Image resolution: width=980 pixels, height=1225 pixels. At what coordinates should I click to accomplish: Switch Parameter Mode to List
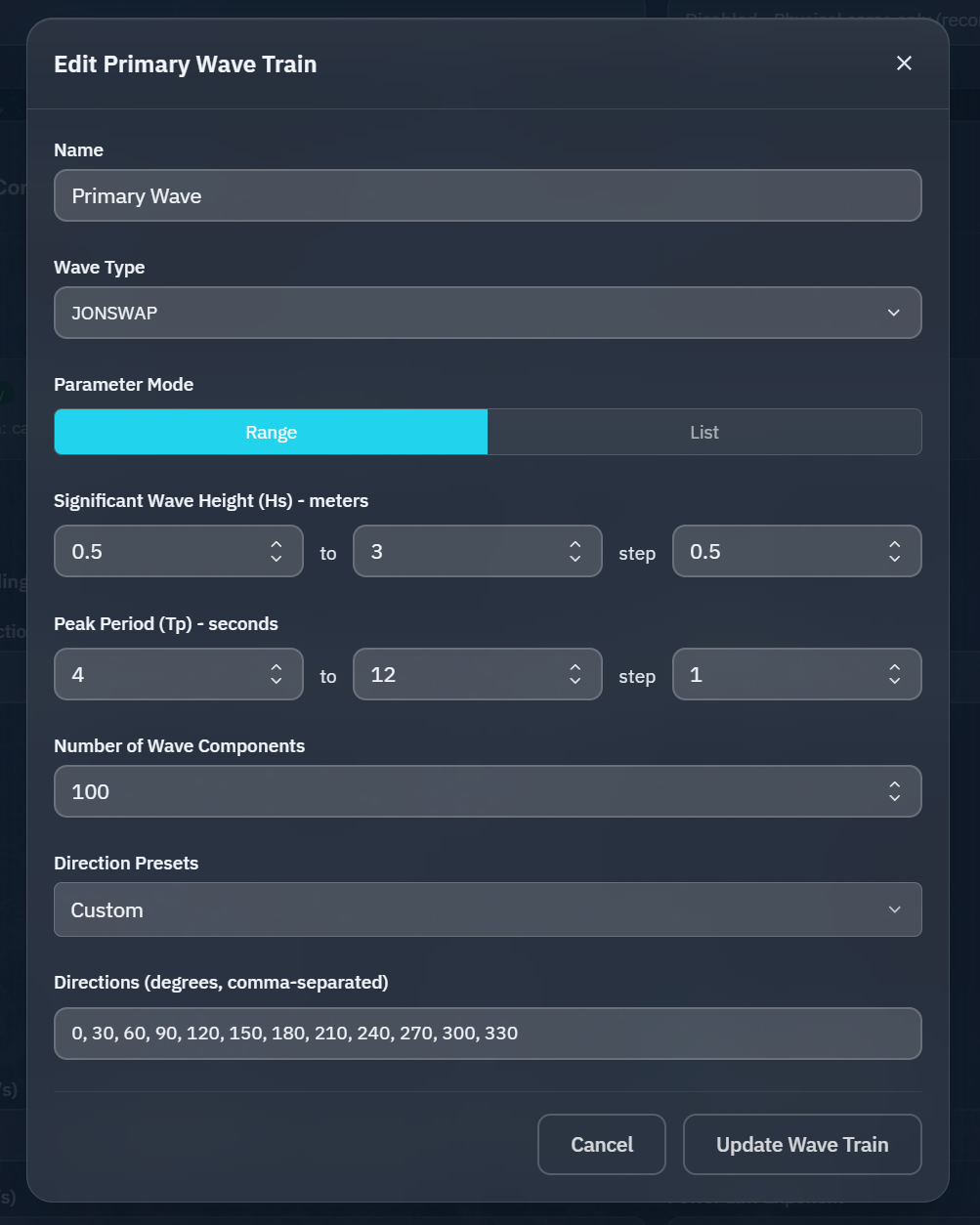tap(704, 432)
